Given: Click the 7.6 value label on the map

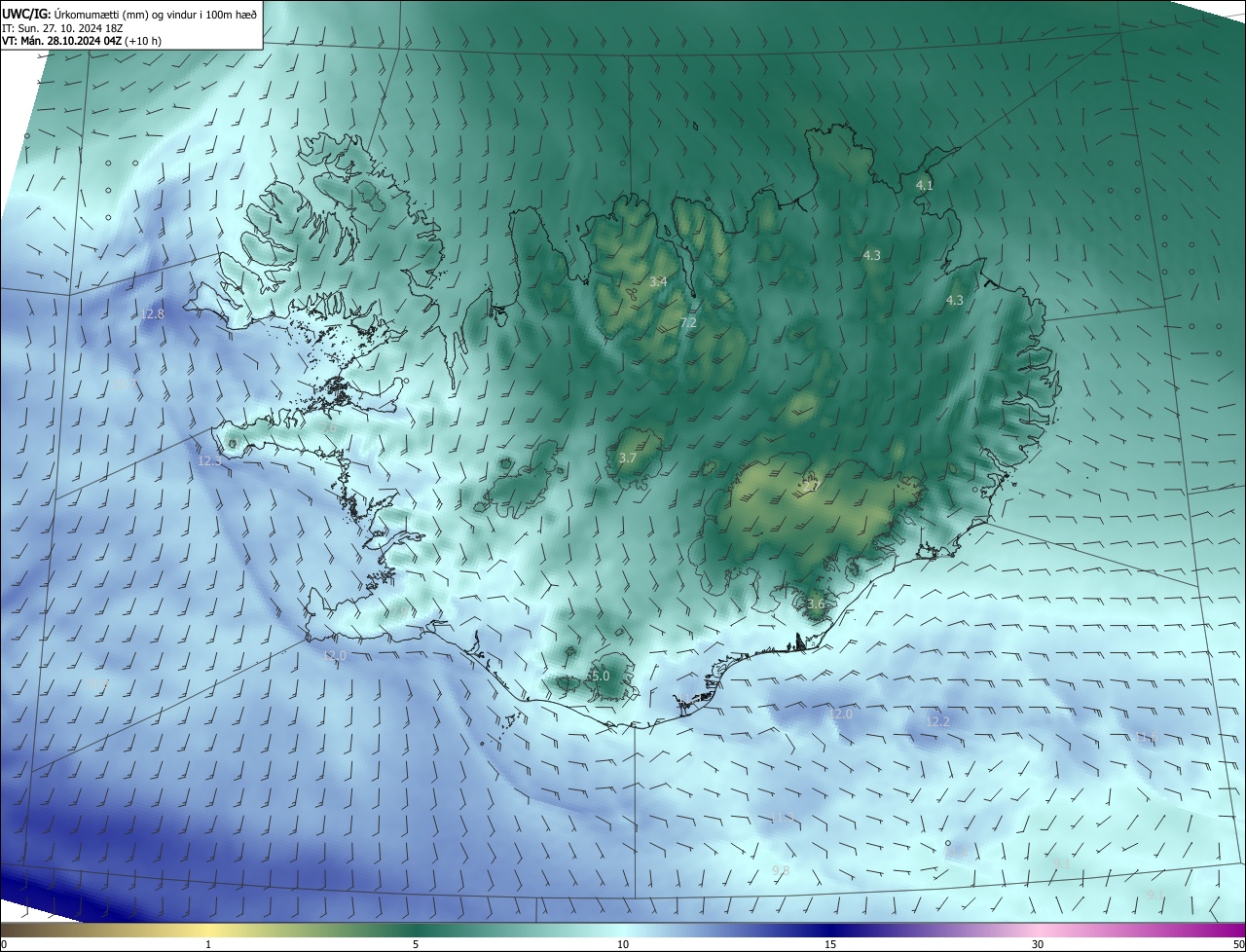Looking at the screenshot, I should tap(328, 427).
